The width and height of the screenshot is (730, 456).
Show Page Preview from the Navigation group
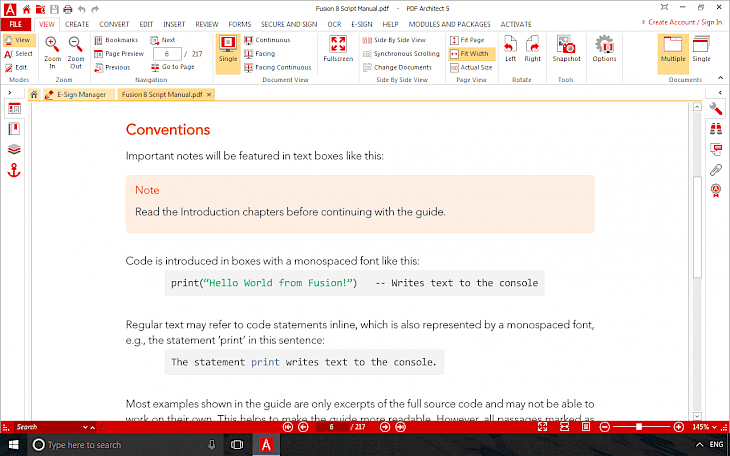[119, 54]
